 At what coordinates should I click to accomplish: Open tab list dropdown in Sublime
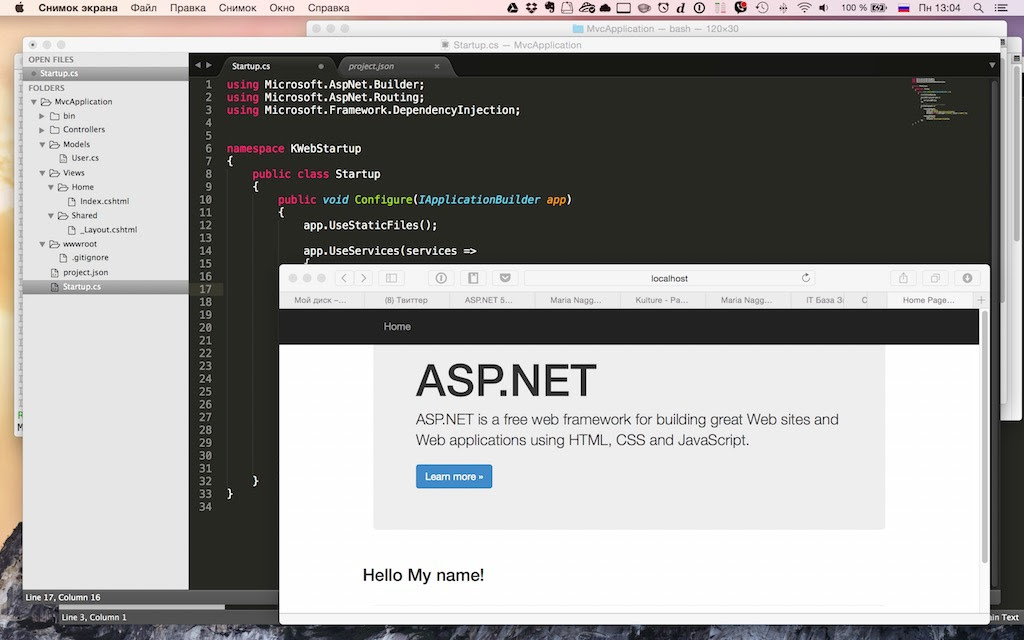(992, 65)
